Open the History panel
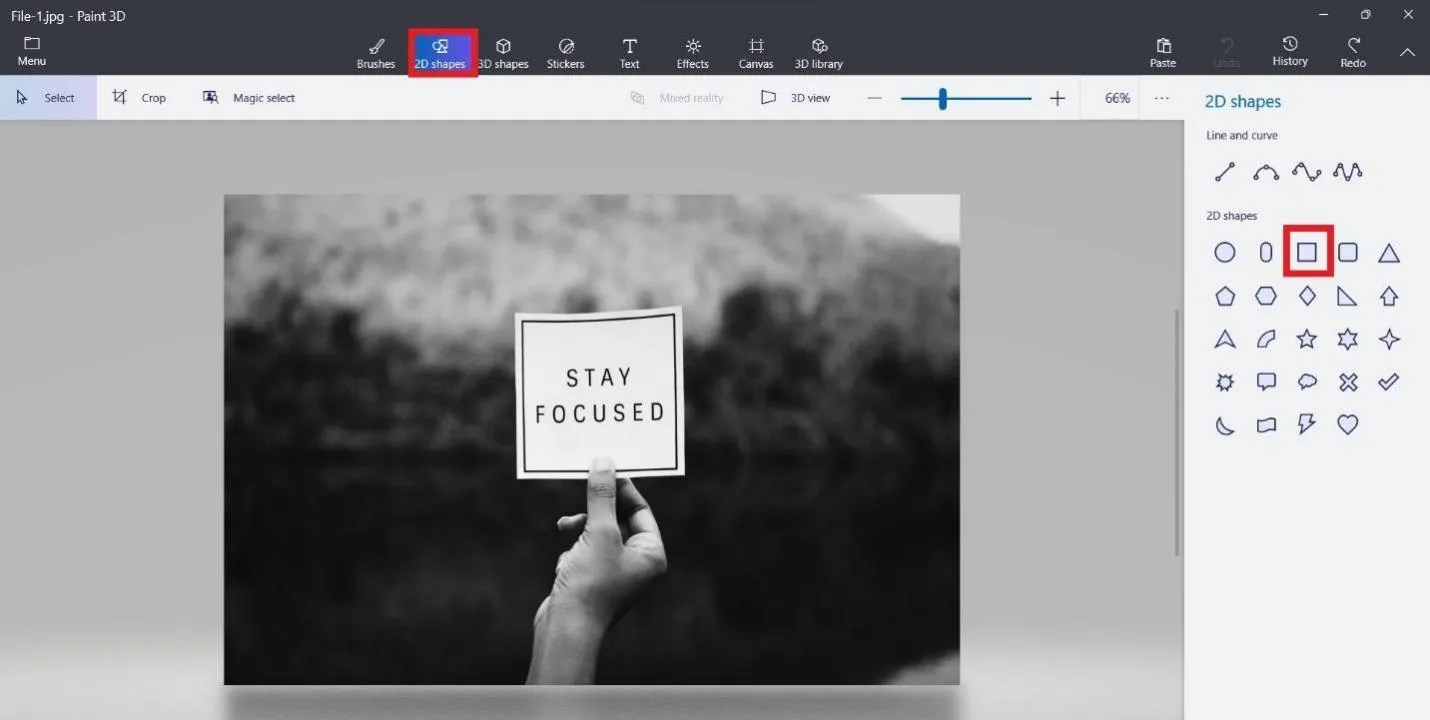This screenshot has height=720, width=1430. coord(1289,52)
